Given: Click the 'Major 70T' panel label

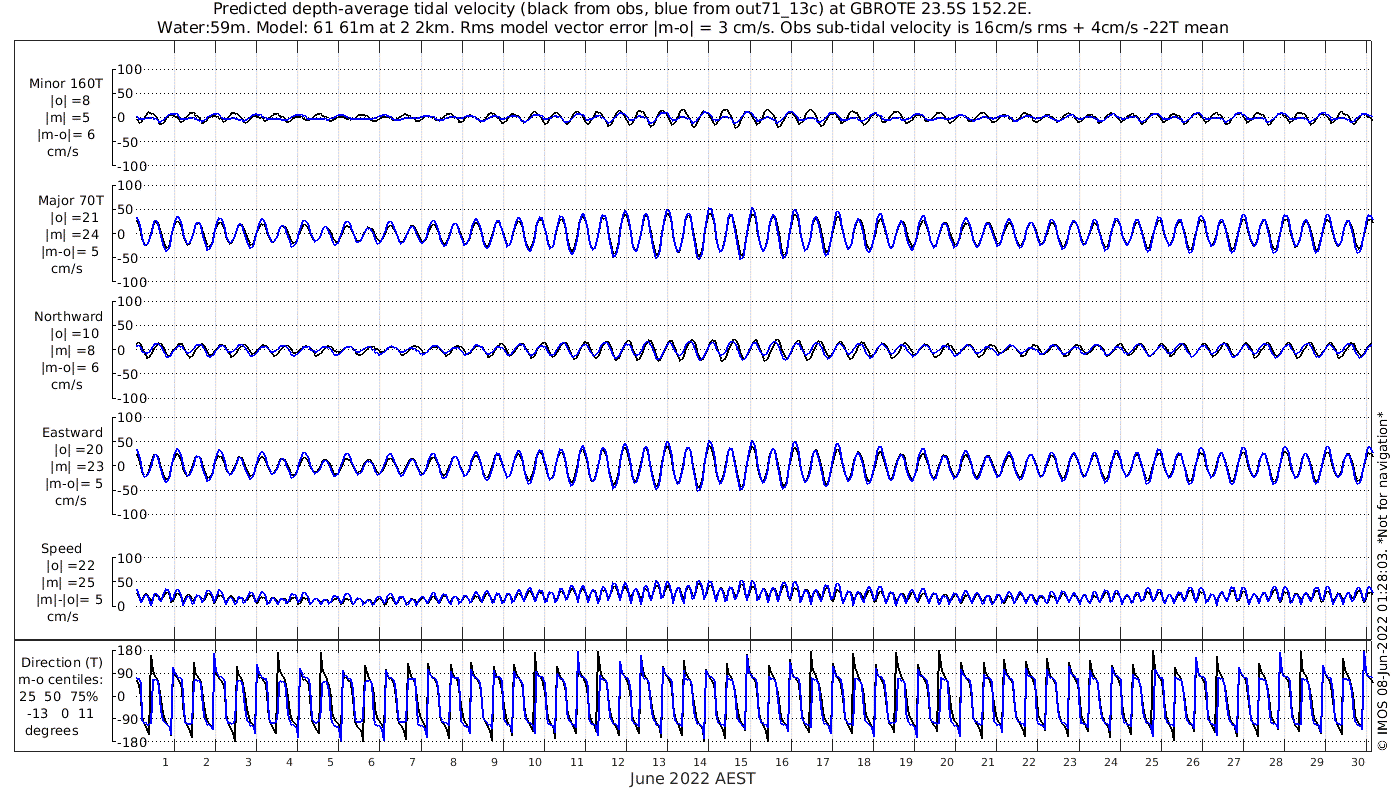Looking at the screenshot, I should (x=69, y=200).
